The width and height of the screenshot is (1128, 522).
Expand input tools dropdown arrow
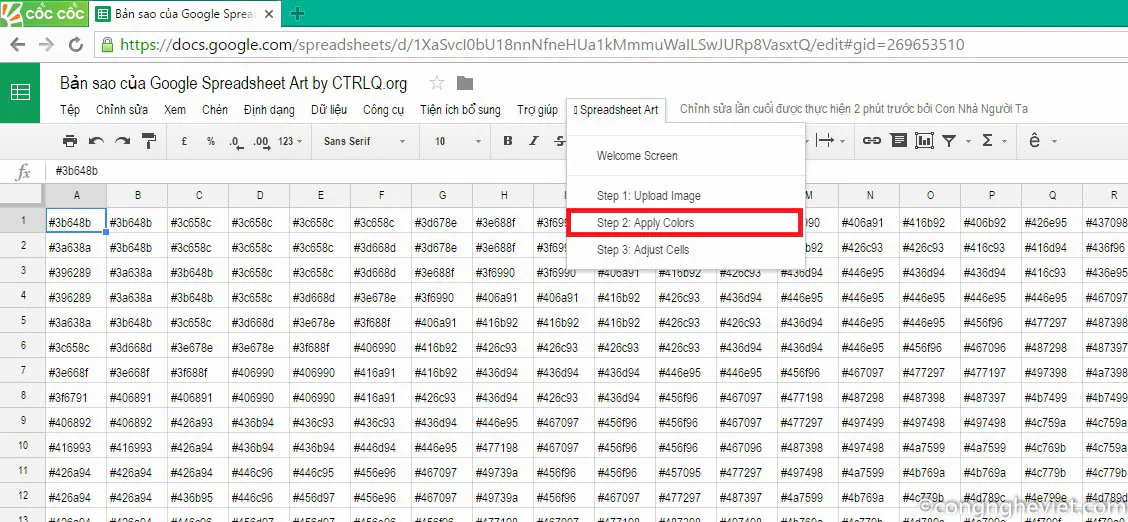[x=1053, y=142]
